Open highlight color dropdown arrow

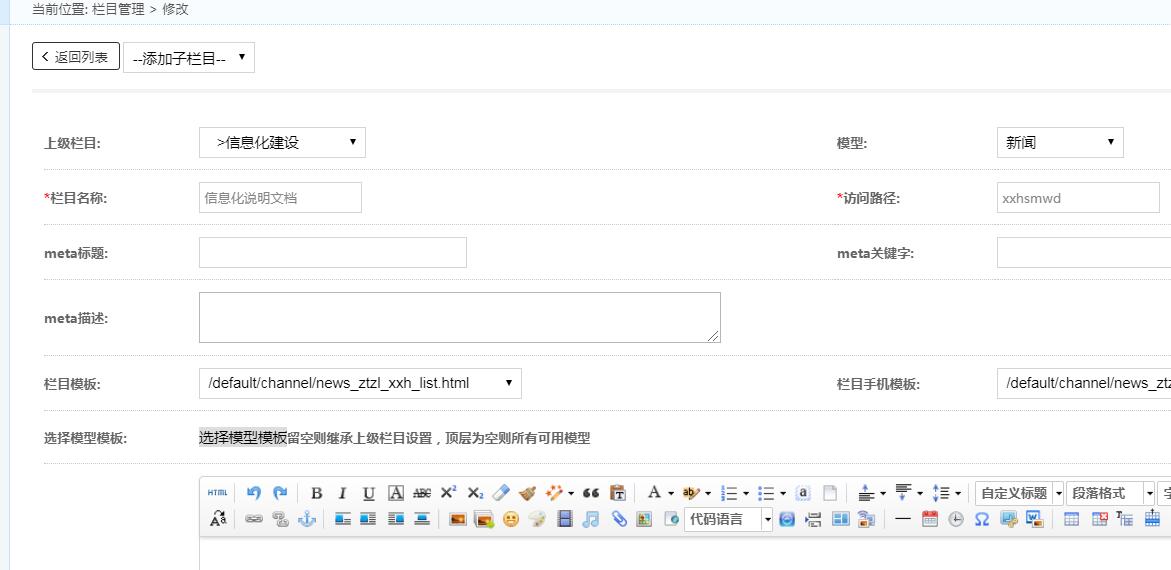[708, 494]
